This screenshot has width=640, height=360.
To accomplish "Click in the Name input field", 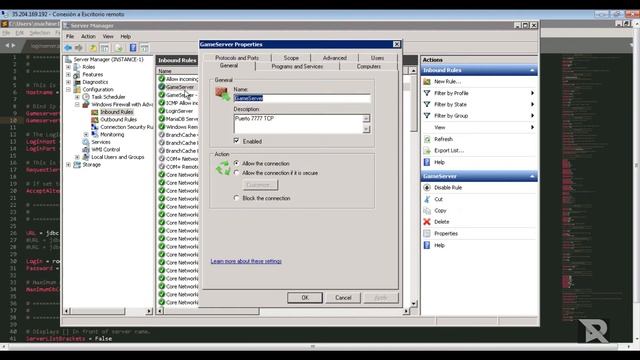I will [x=302, y=98].
